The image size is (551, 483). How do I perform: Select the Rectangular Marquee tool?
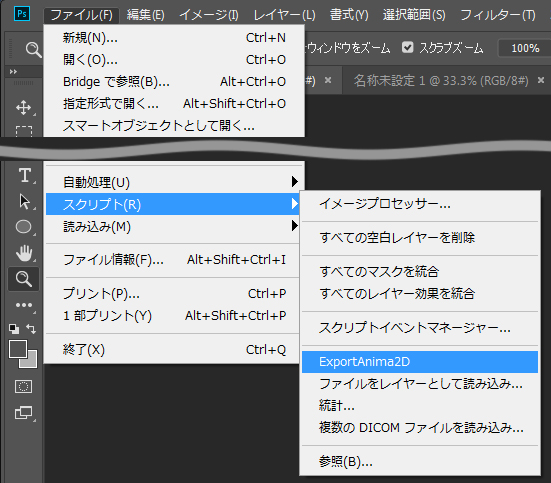(24, 131)
